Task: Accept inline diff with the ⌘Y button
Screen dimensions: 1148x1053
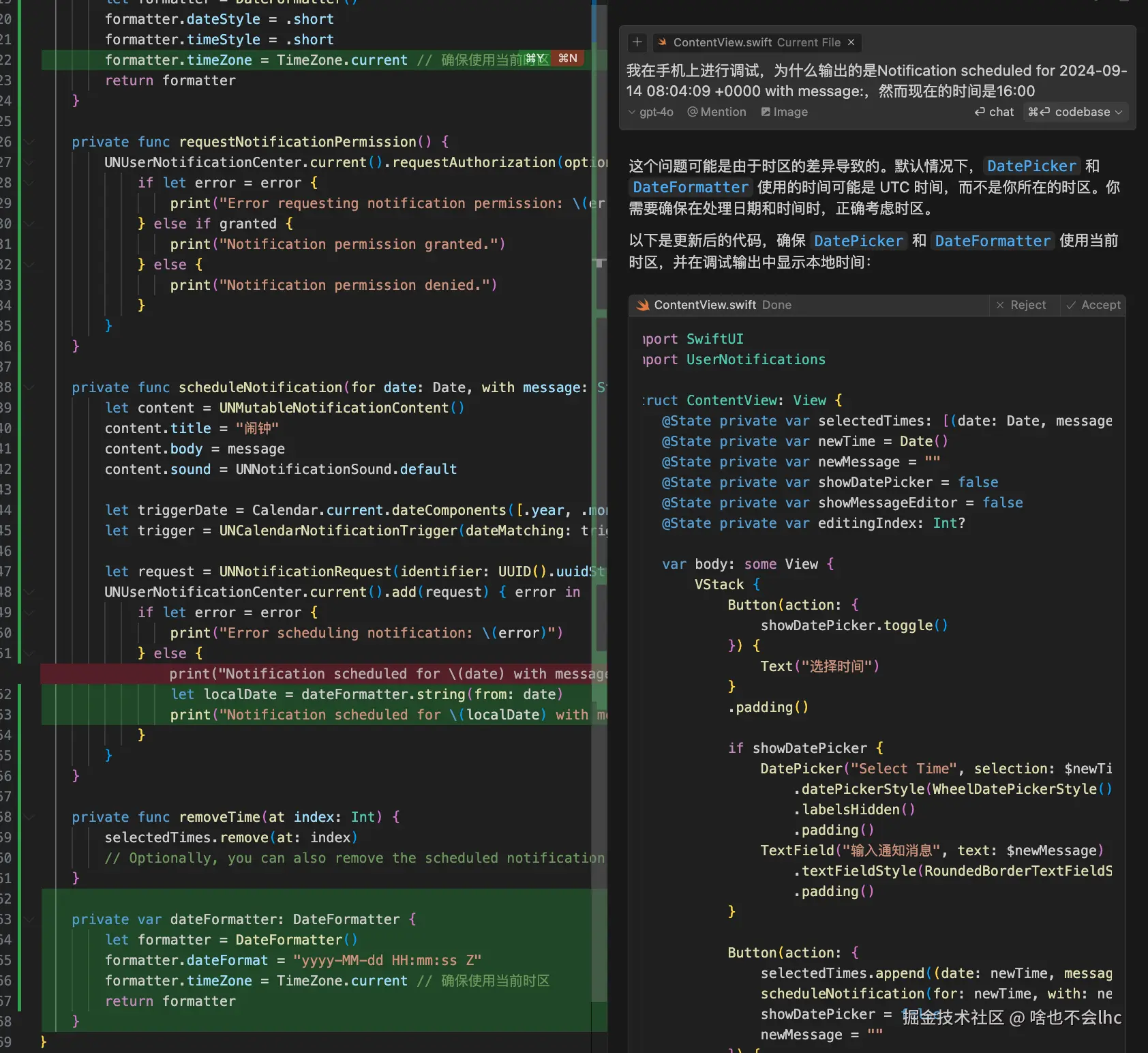Action: [536, 59]
